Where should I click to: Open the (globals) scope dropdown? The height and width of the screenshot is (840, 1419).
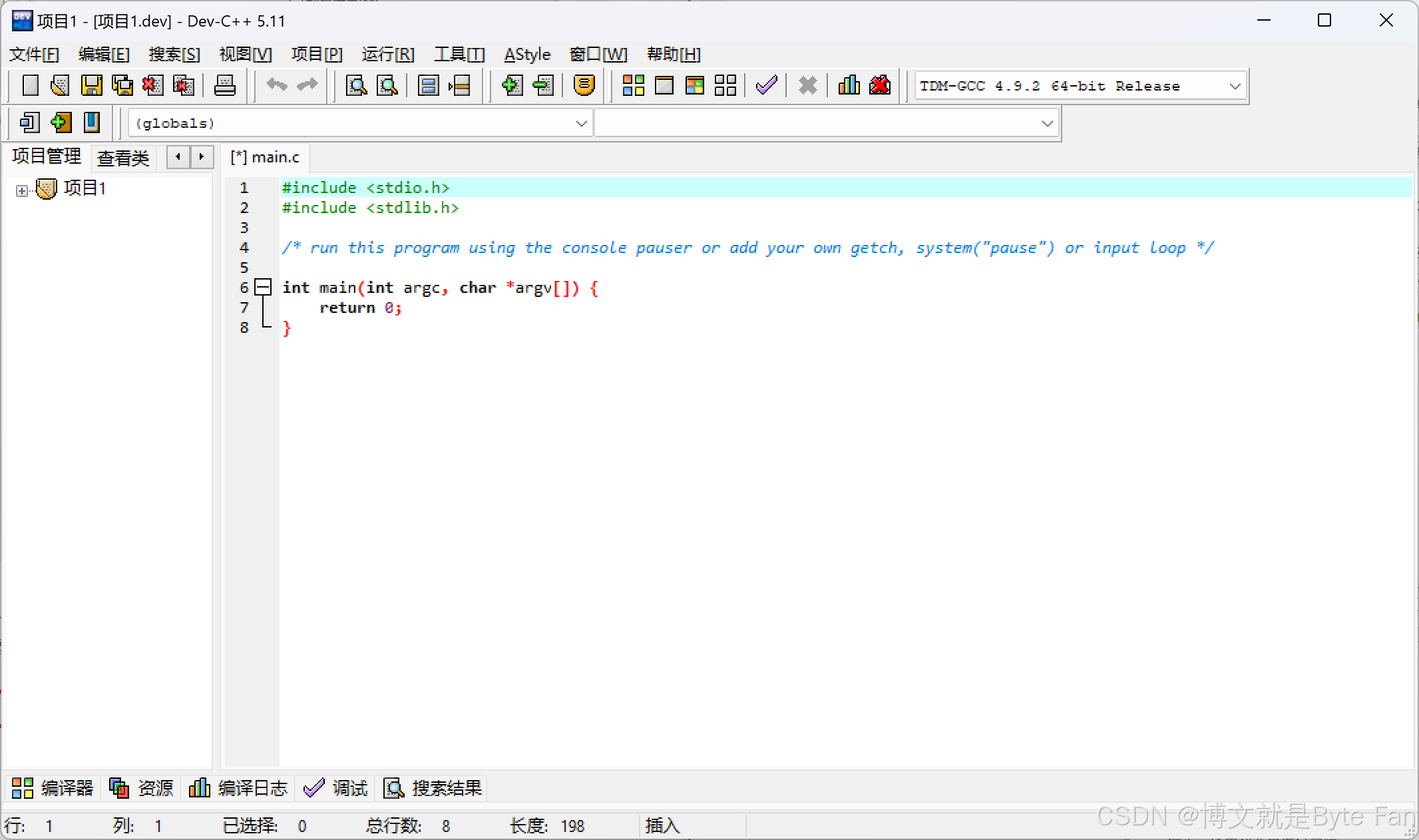(x=581, y=123)
